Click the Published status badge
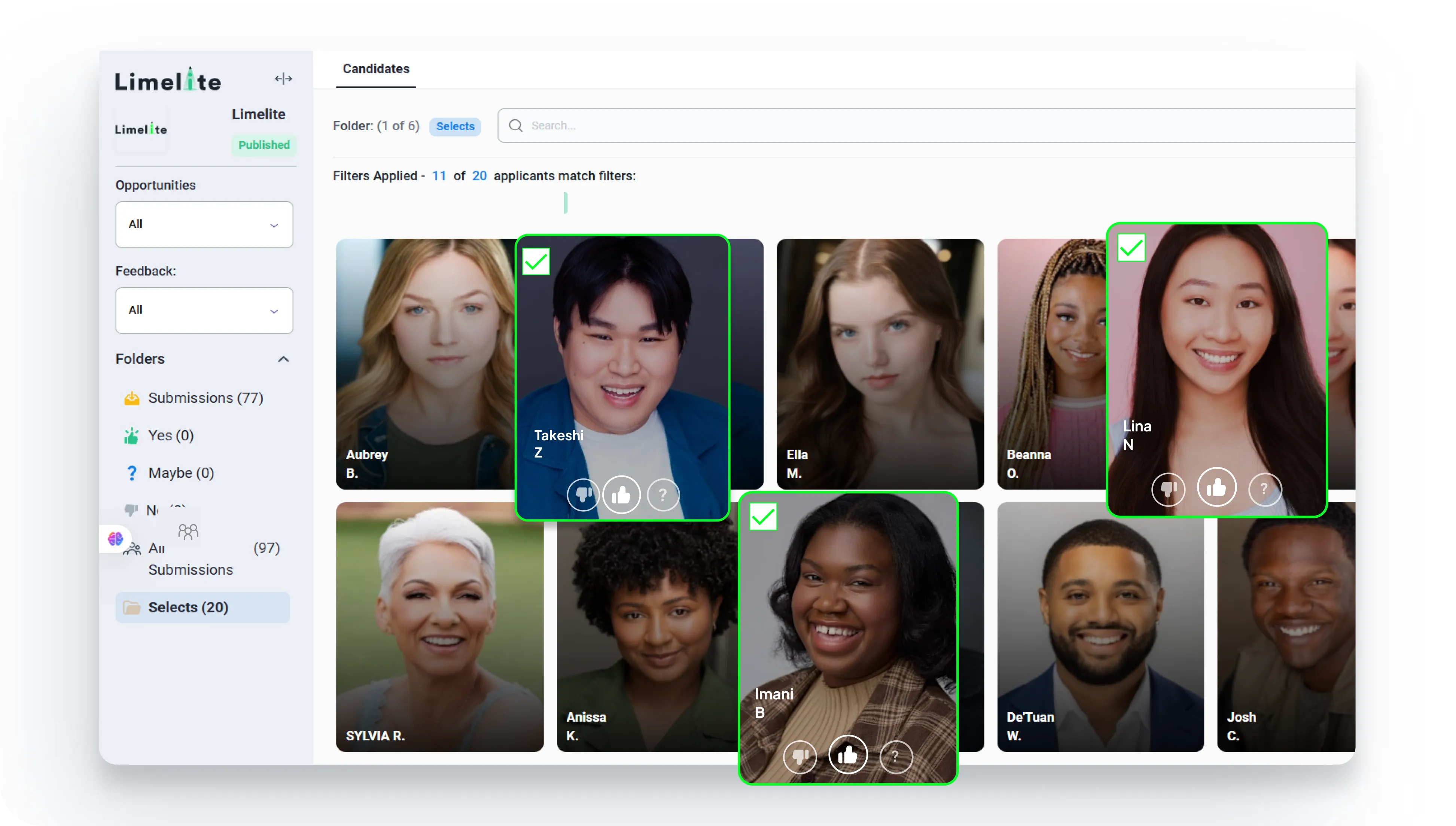The width and height of the screenshot is (1456, 826). 264,145
